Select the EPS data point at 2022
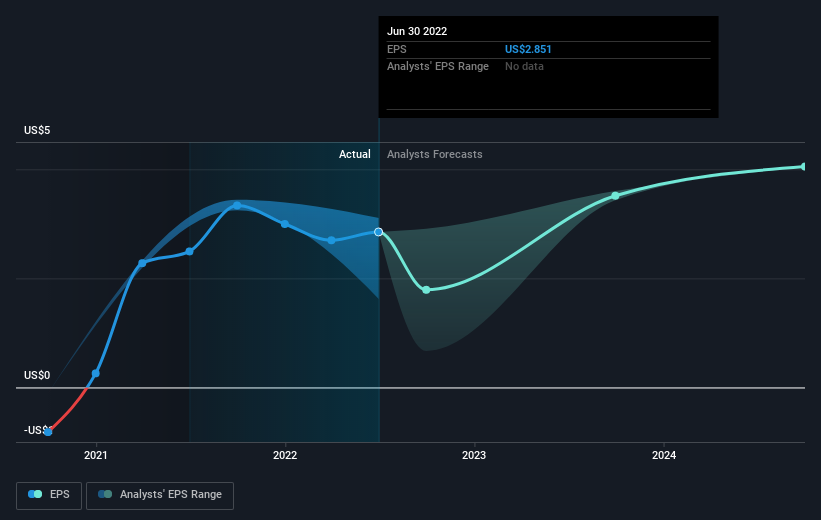 [x=285, y=224]
